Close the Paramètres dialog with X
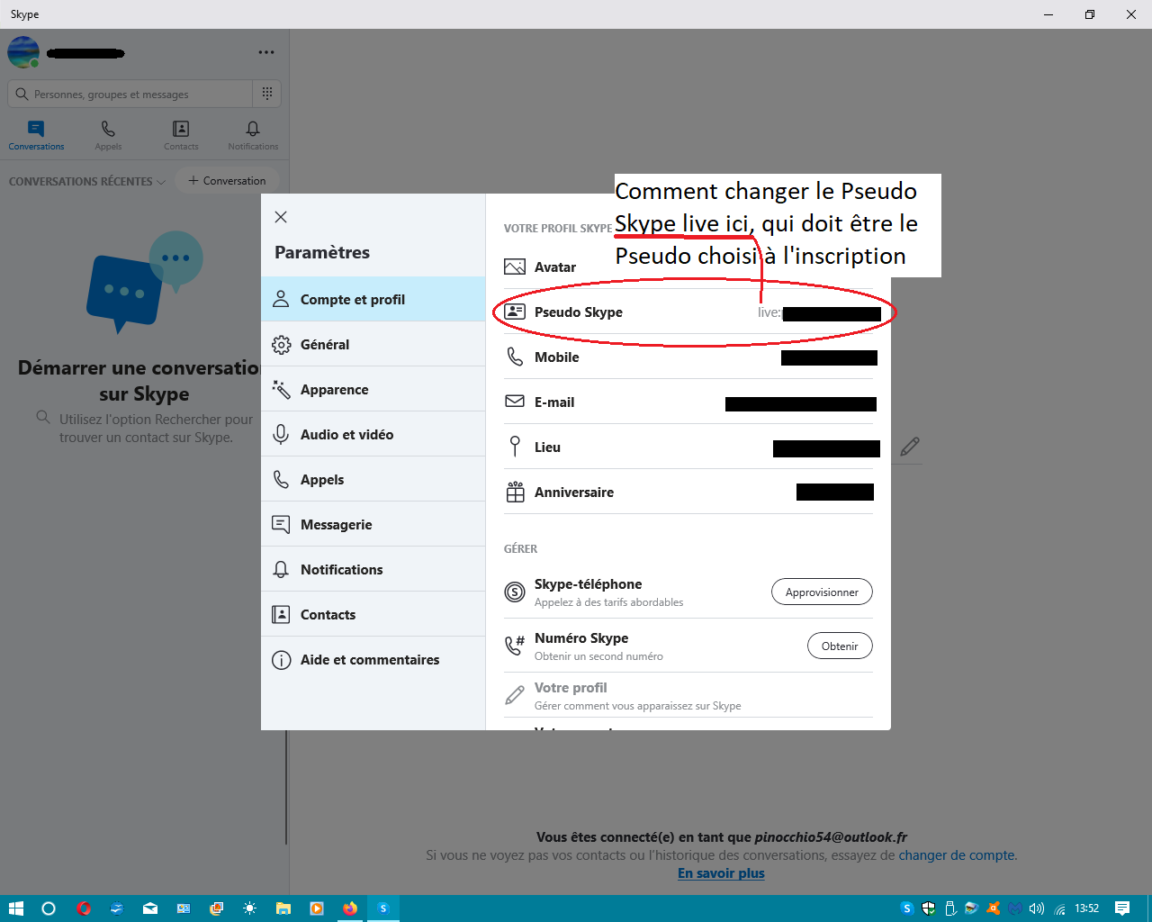This screenshot has width=1152, height=922. [x=281, y=217]
